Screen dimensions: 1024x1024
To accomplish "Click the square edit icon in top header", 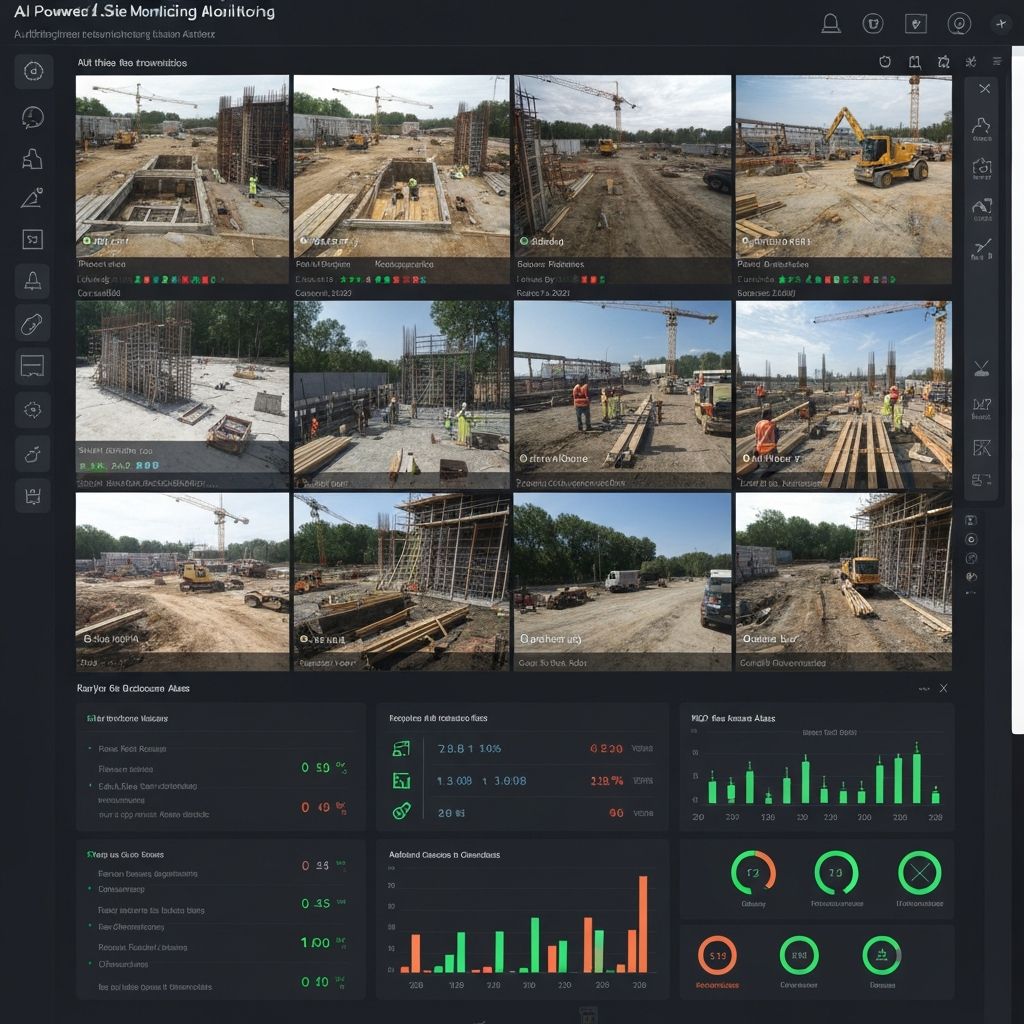I will click(x=915, y=24).
